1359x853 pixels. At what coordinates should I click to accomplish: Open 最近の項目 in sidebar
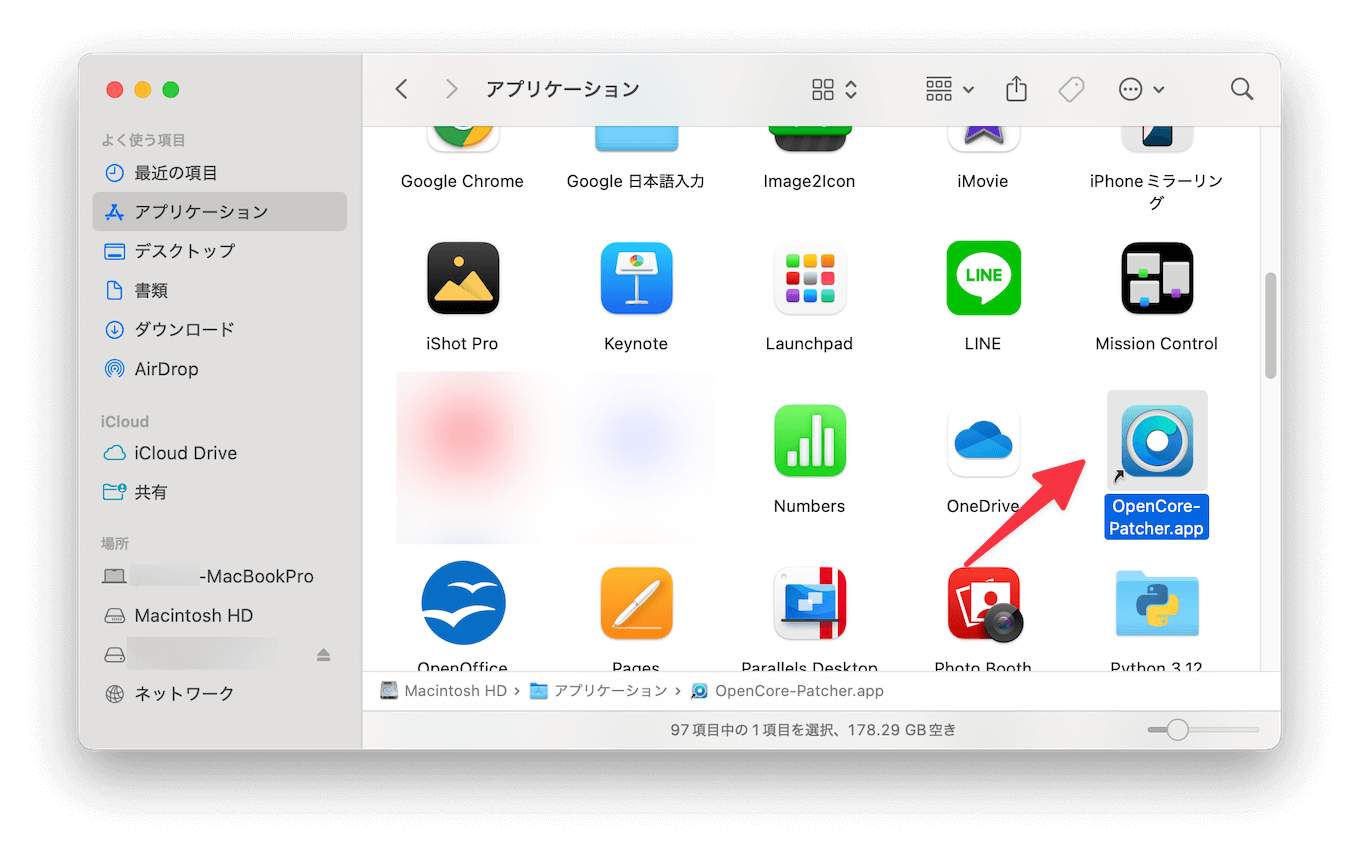point(219,173)
